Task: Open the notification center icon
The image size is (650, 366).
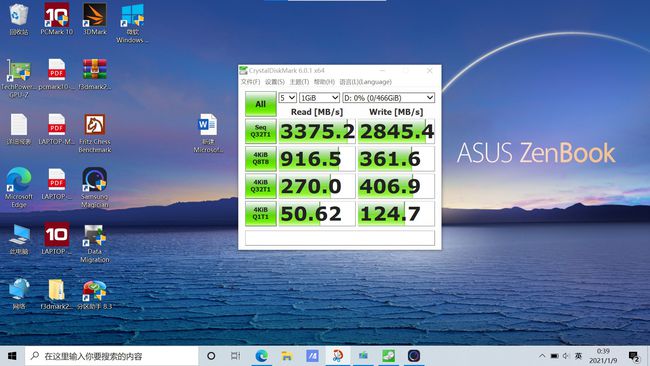Action: coord(634,356)
